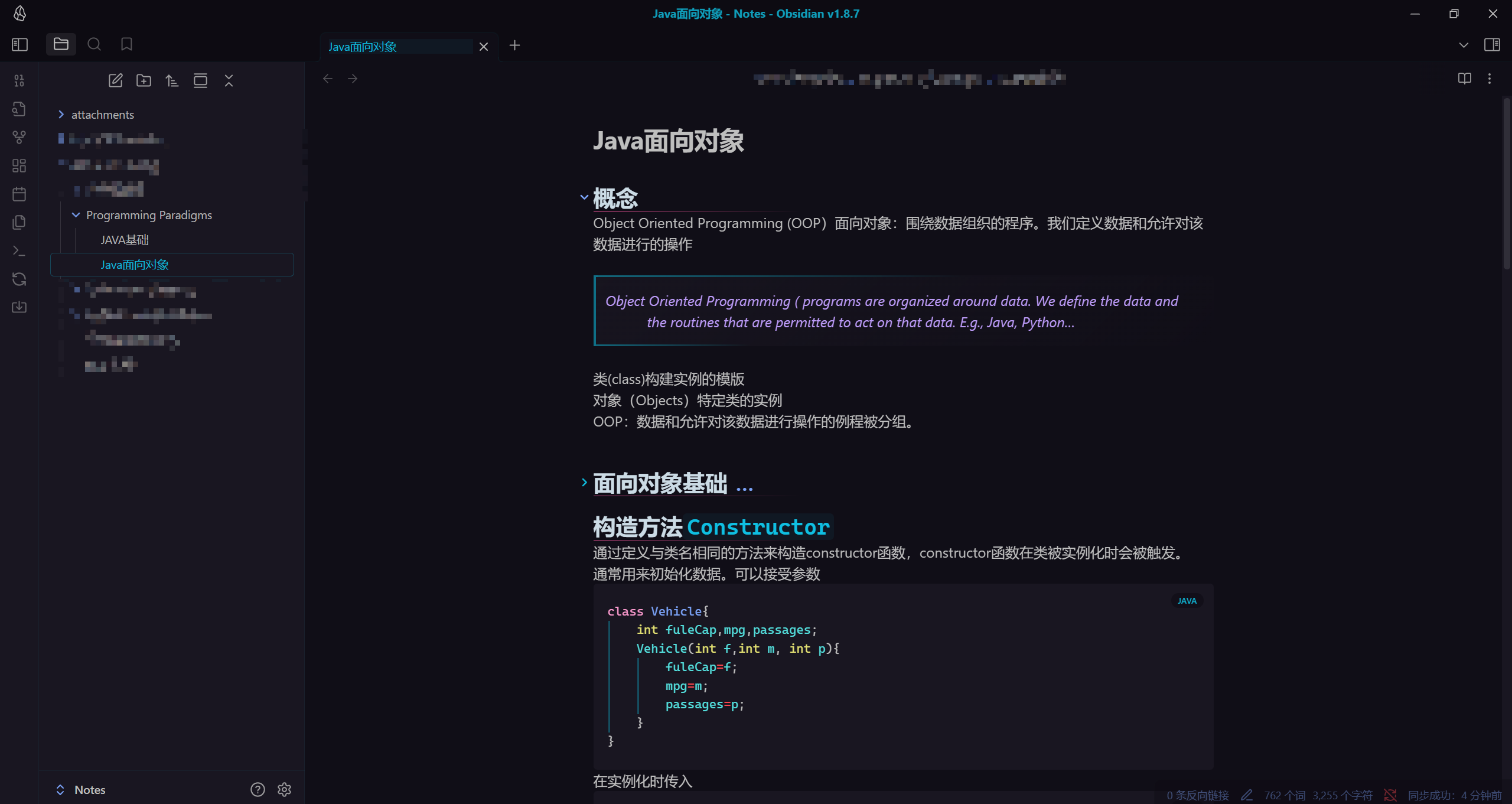Click the editor vertical scrollbar
The image size is (1512, 804).
click(x=1506, y=183)
